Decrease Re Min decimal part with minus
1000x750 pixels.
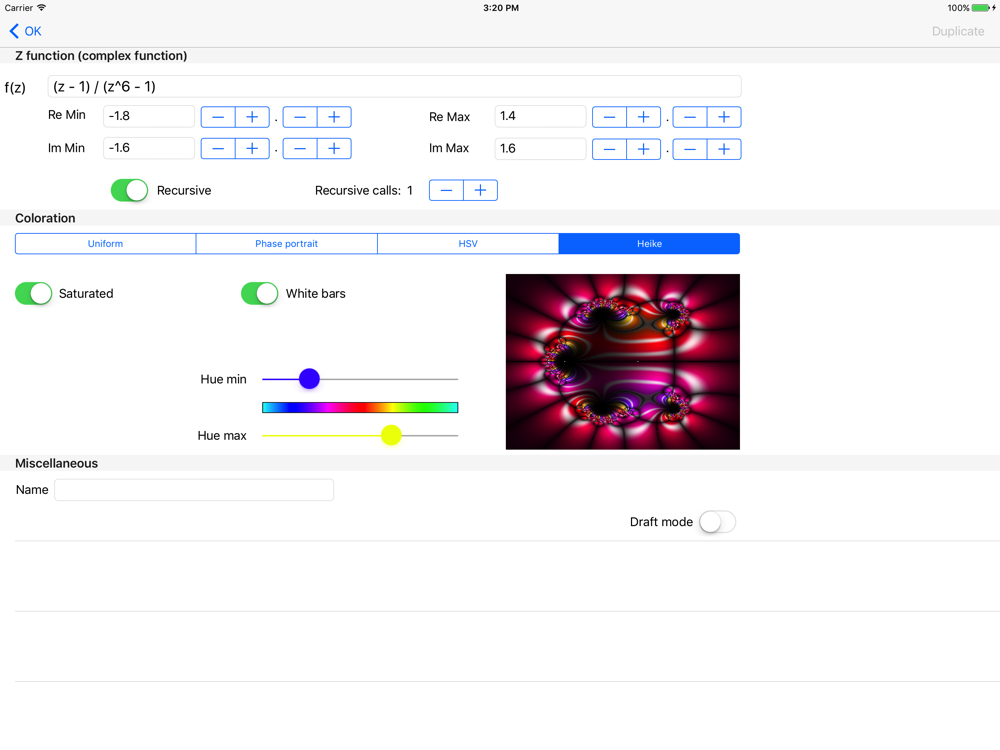point(300,117)
